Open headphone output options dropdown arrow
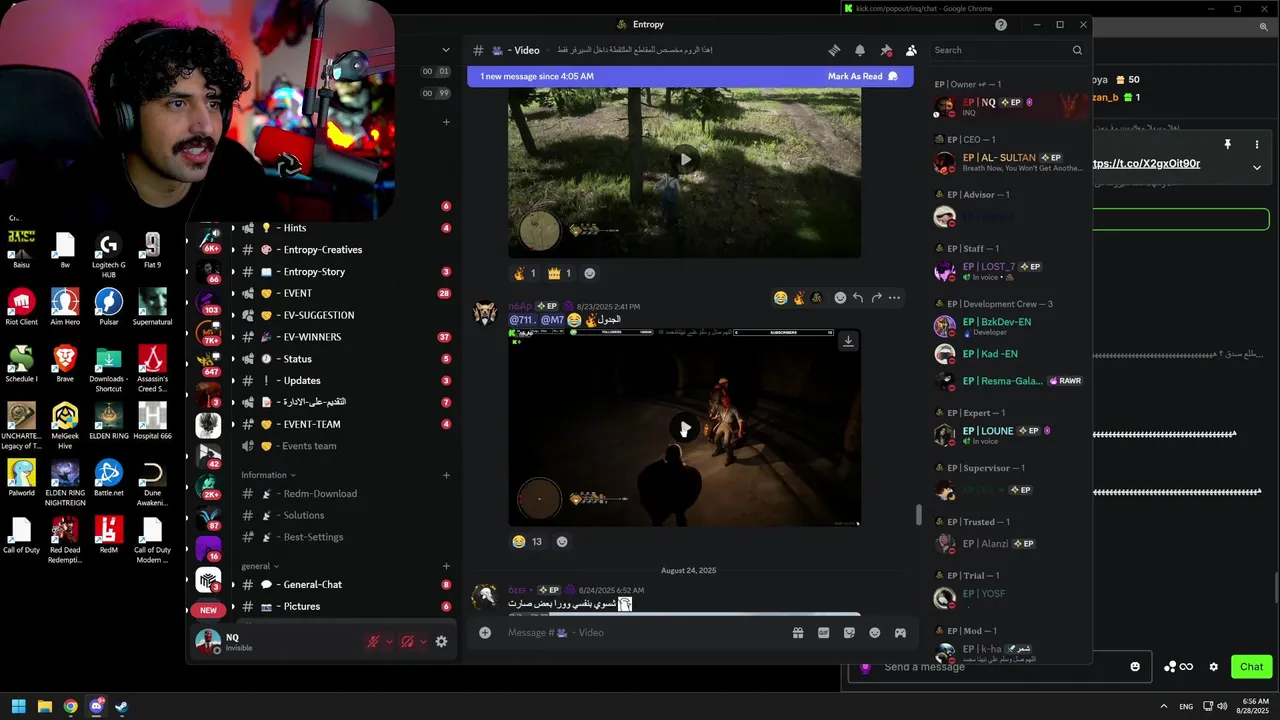 (422, 642)
